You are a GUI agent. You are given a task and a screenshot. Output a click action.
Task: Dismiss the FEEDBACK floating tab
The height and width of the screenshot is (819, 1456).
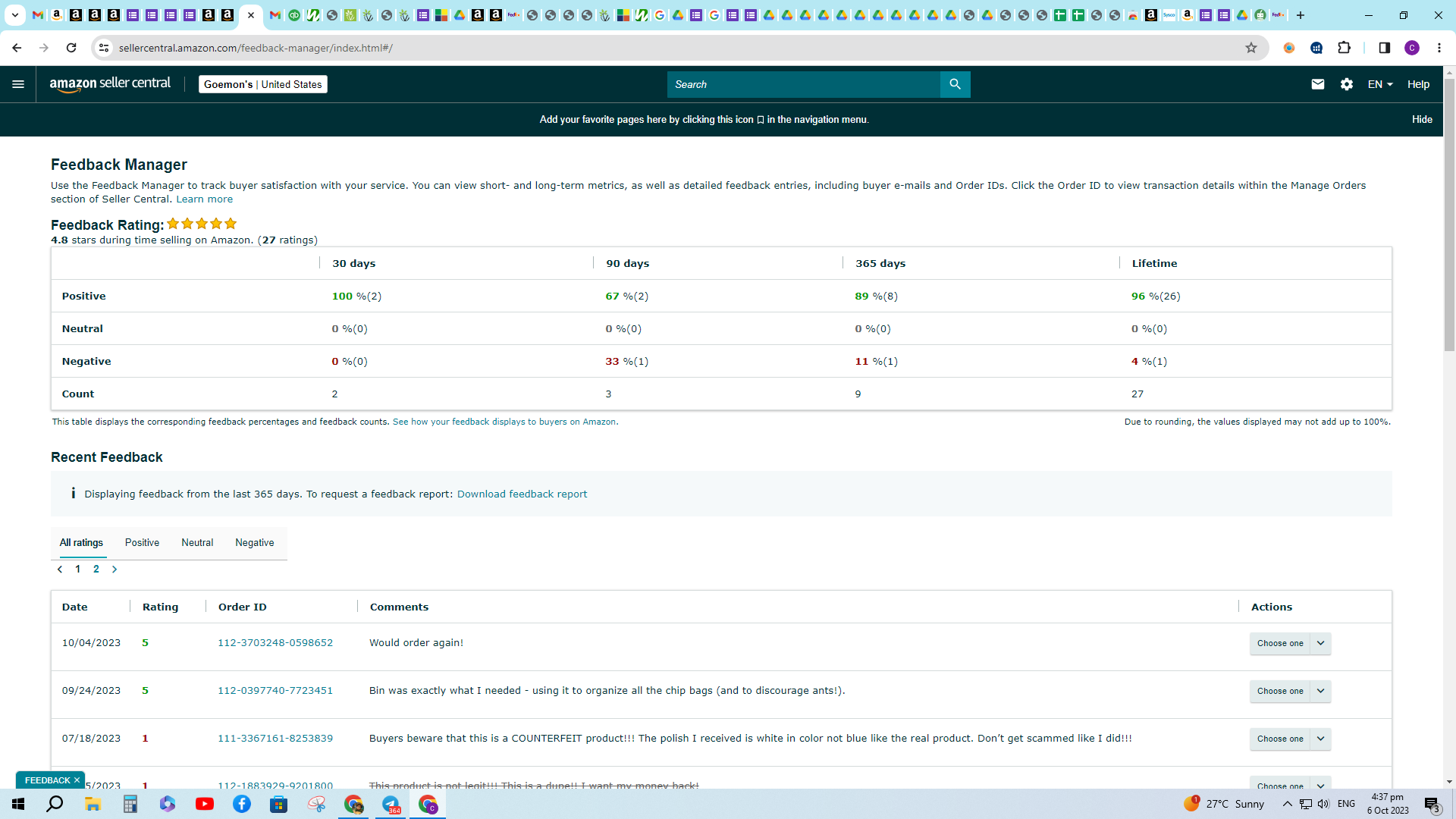tap(77, 780)
